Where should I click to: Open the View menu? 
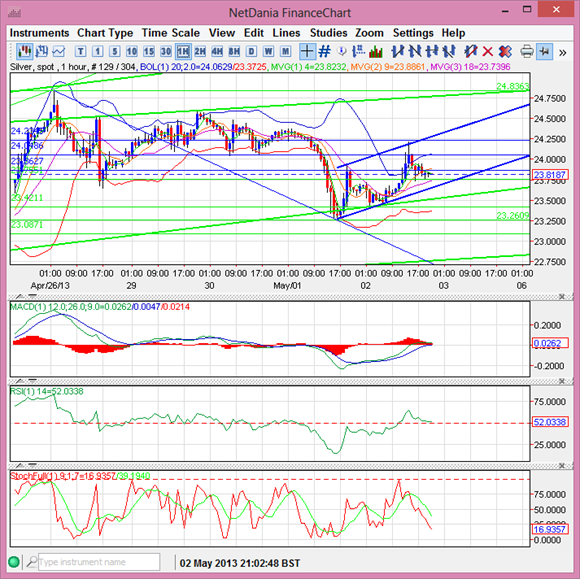tap(222, 33)
